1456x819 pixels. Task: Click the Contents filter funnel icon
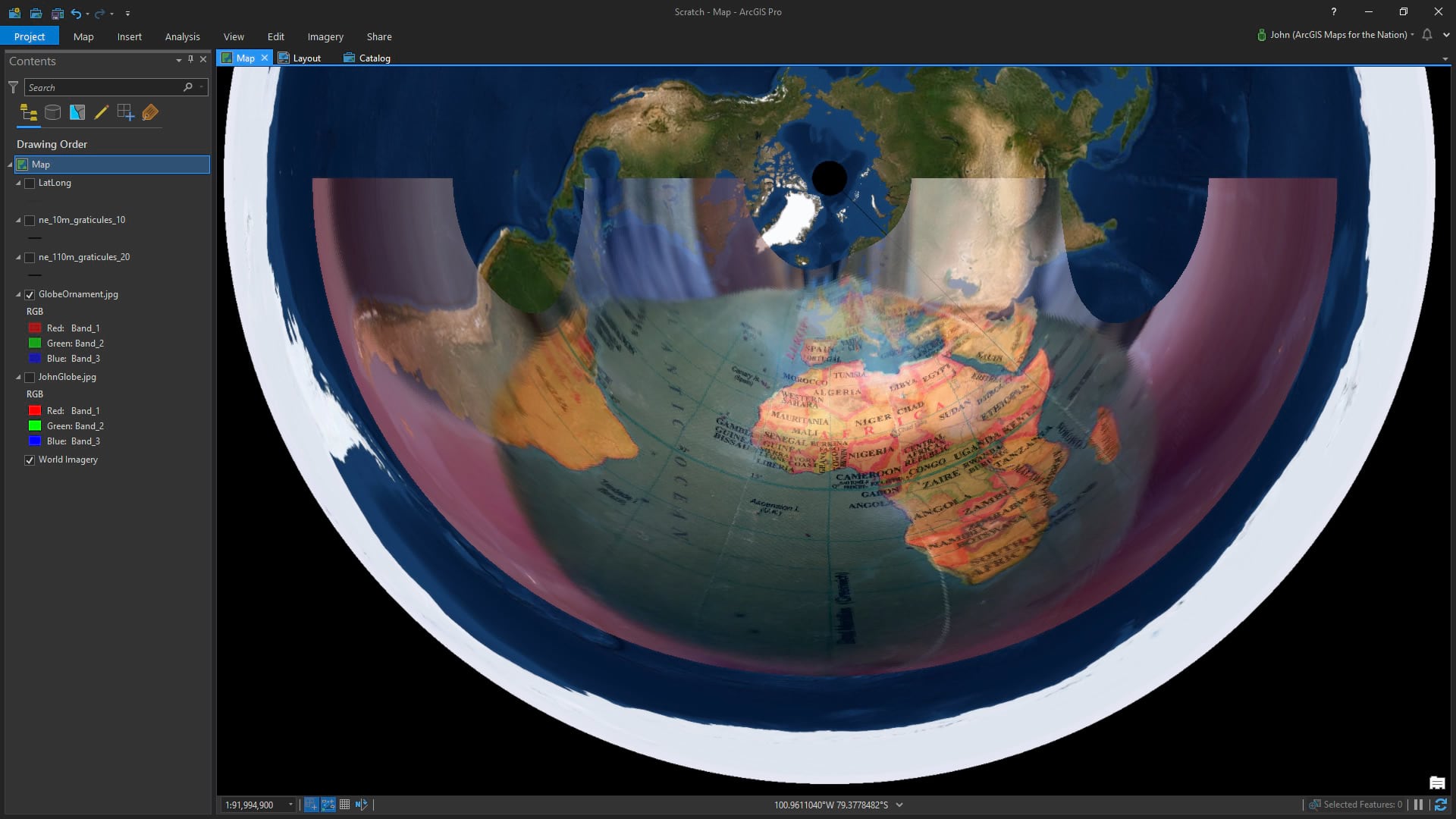13,88
